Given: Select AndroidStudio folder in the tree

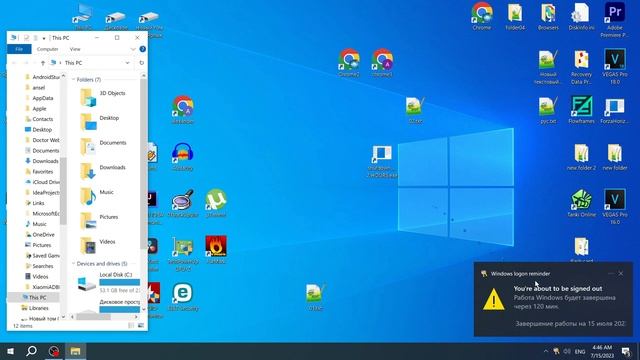Looking at the screenshot, I should click(x=42, y=77).
